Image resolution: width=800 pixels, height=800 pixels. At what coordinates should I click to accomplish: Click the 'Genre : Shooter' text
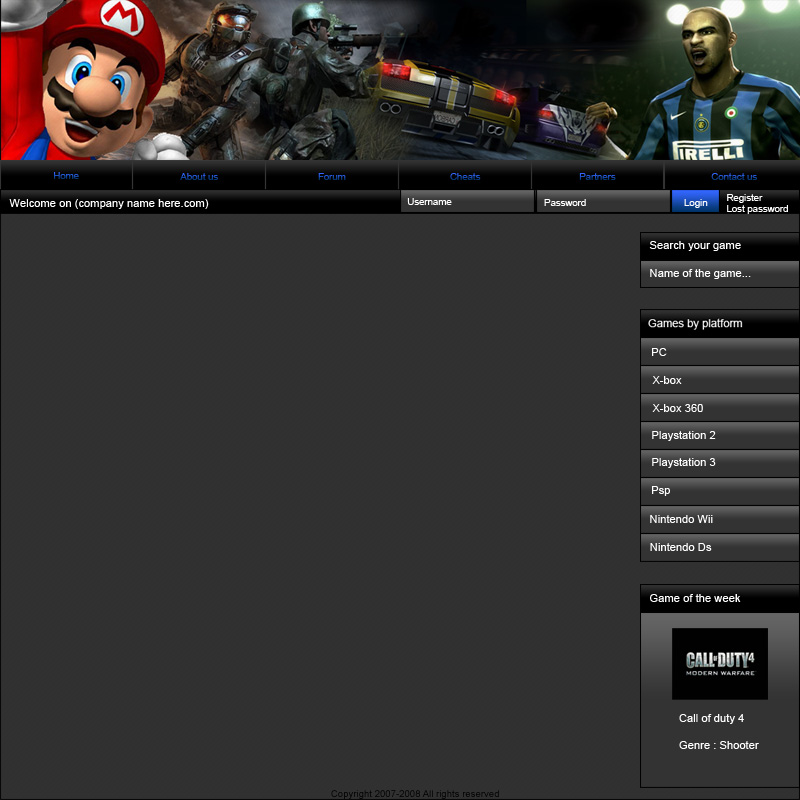718,745
